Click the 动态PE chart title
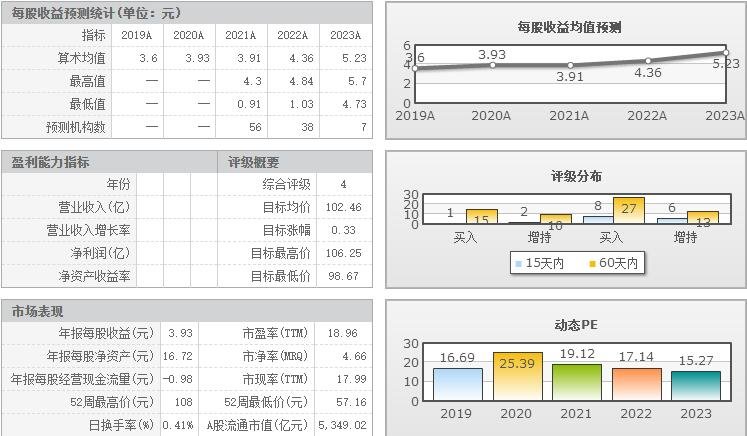The image size is (747, 436). pyautogui.click(x=576, y=325)
